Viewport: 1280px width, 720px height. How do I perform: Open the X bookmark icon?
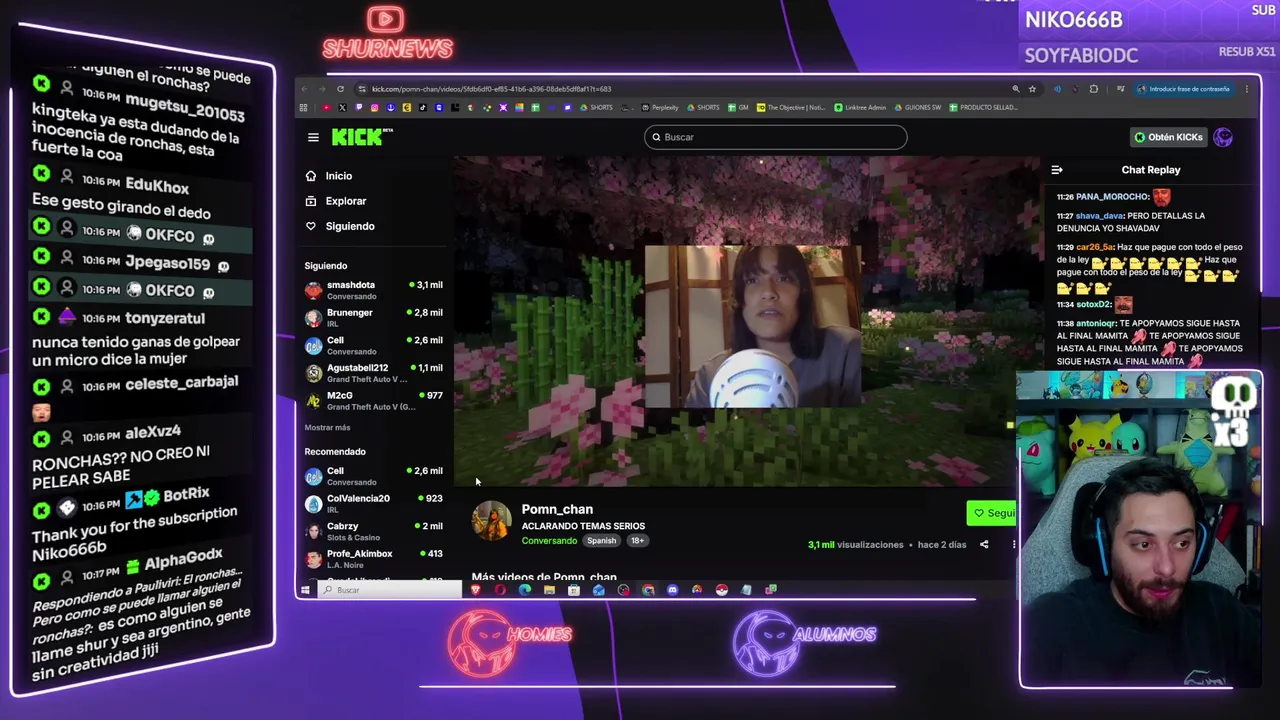(342, 107)
